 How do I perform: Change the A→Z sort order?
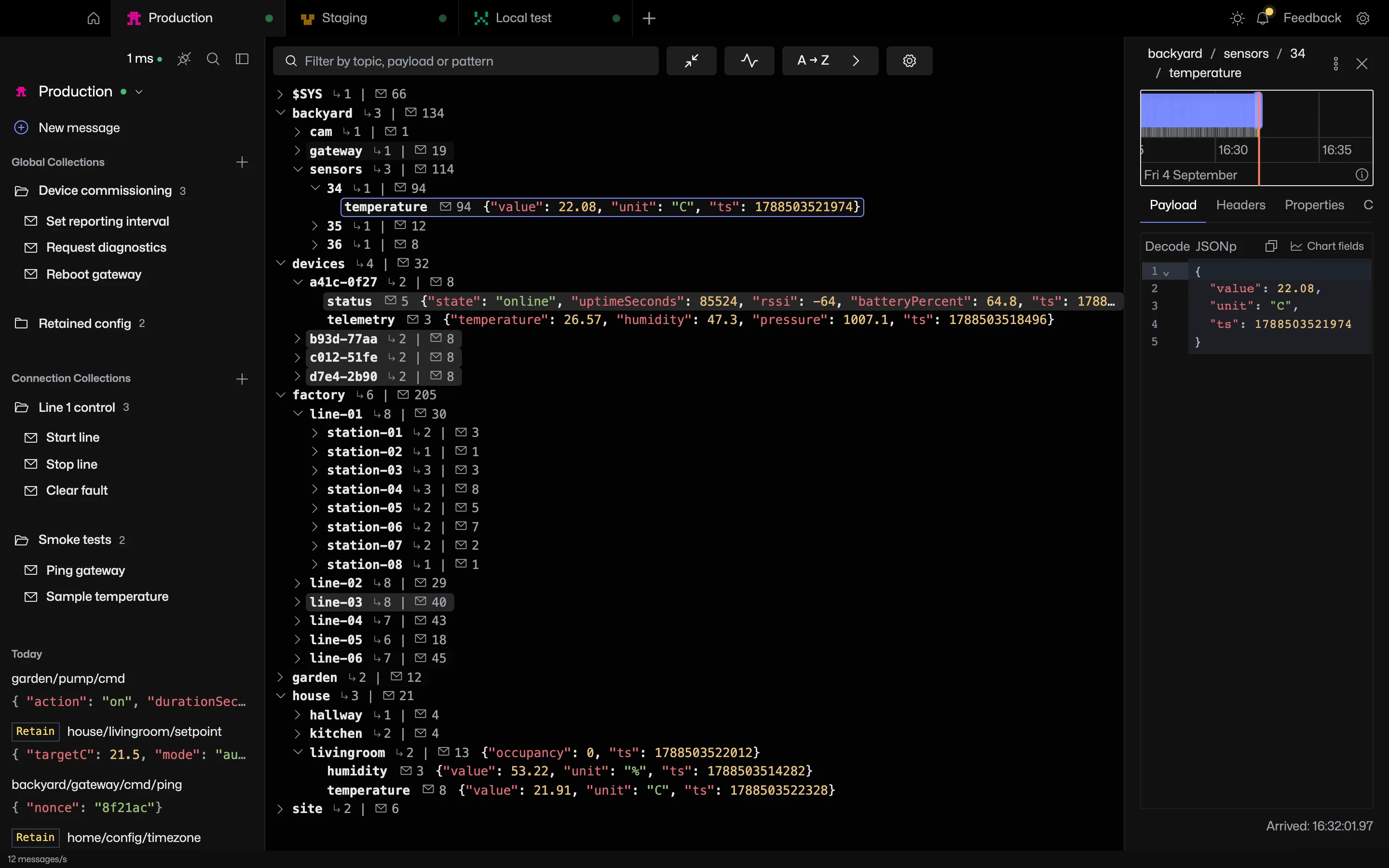(813, 60)
